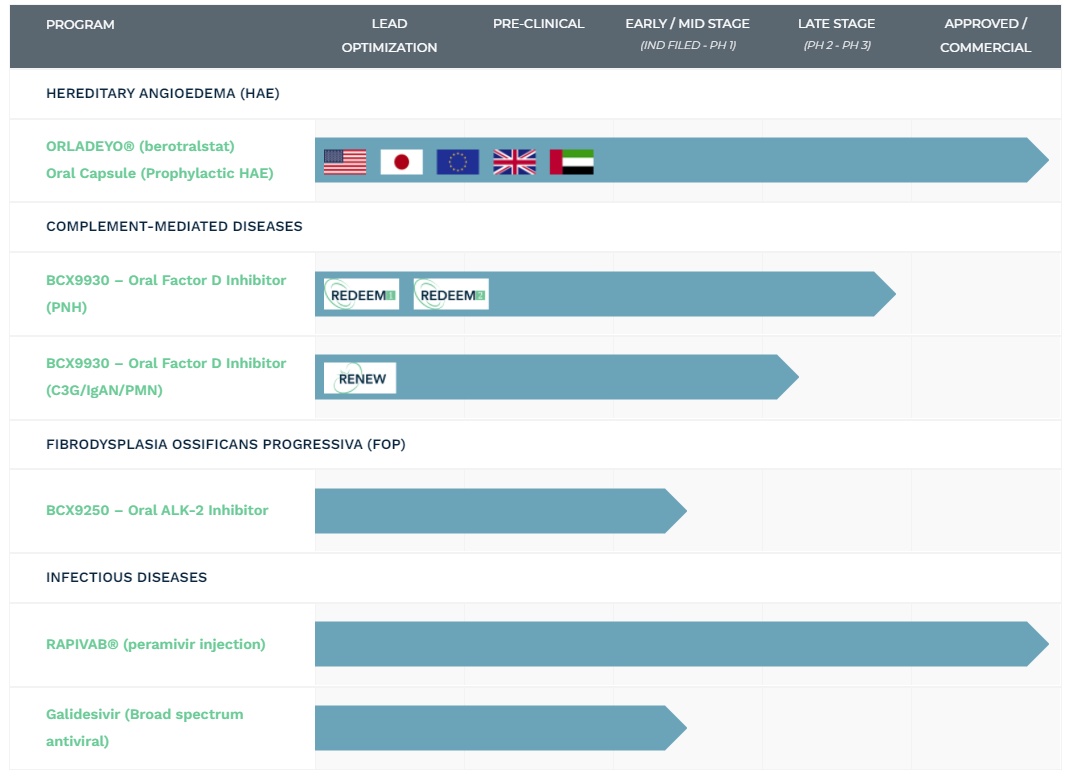Open the BCX9250 Oral ALK-2 Inhibitor link
The width and height of the screenshot is (1066, 777).
[x=157, y=510]
